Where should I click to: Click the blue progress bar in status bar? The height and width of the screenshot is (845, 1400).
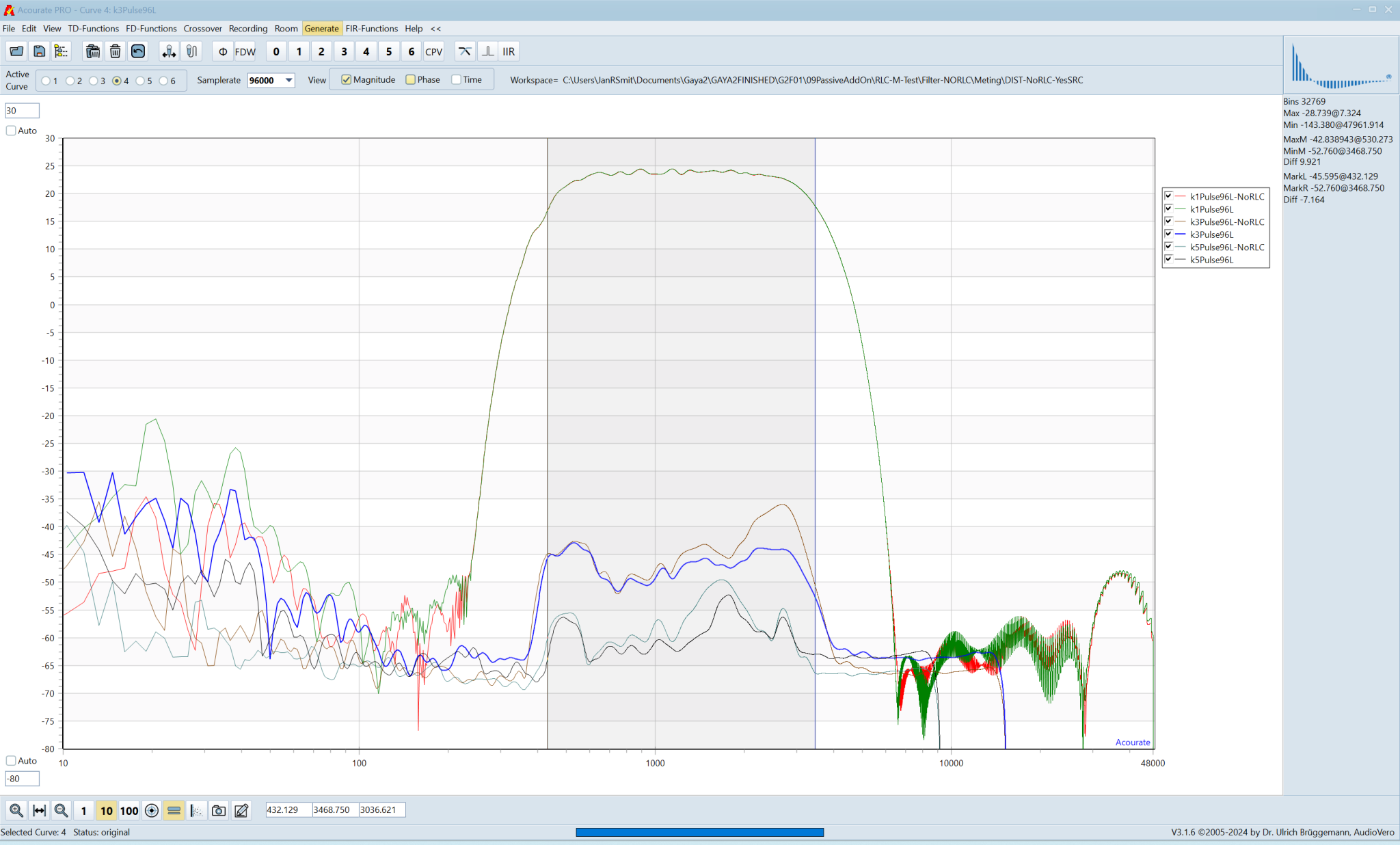click(700, 832)
